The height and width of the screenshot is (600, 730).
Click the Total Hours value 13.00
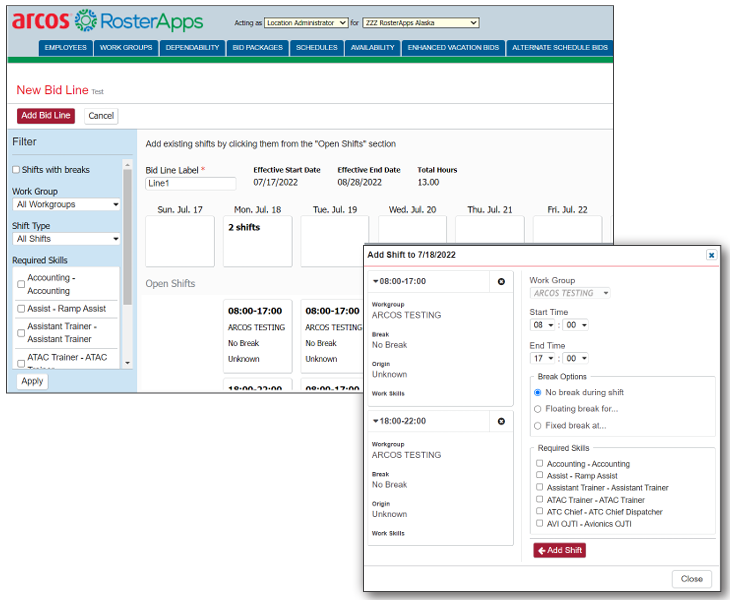[x=428, y=182]
